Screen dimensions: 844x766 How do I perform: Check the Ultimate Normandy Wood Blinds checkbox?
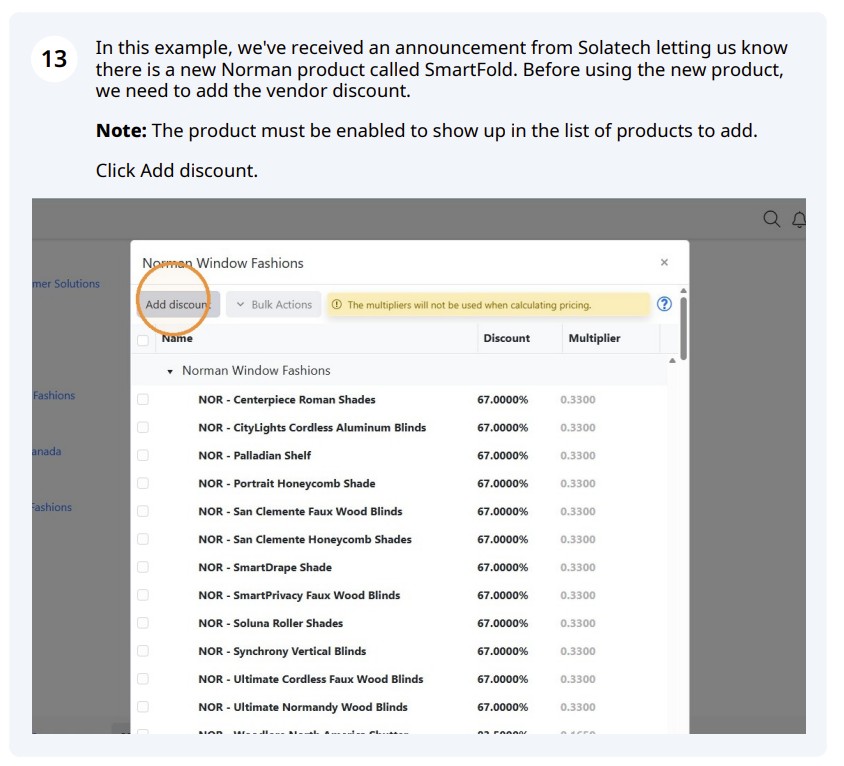[x=143, y=707]
